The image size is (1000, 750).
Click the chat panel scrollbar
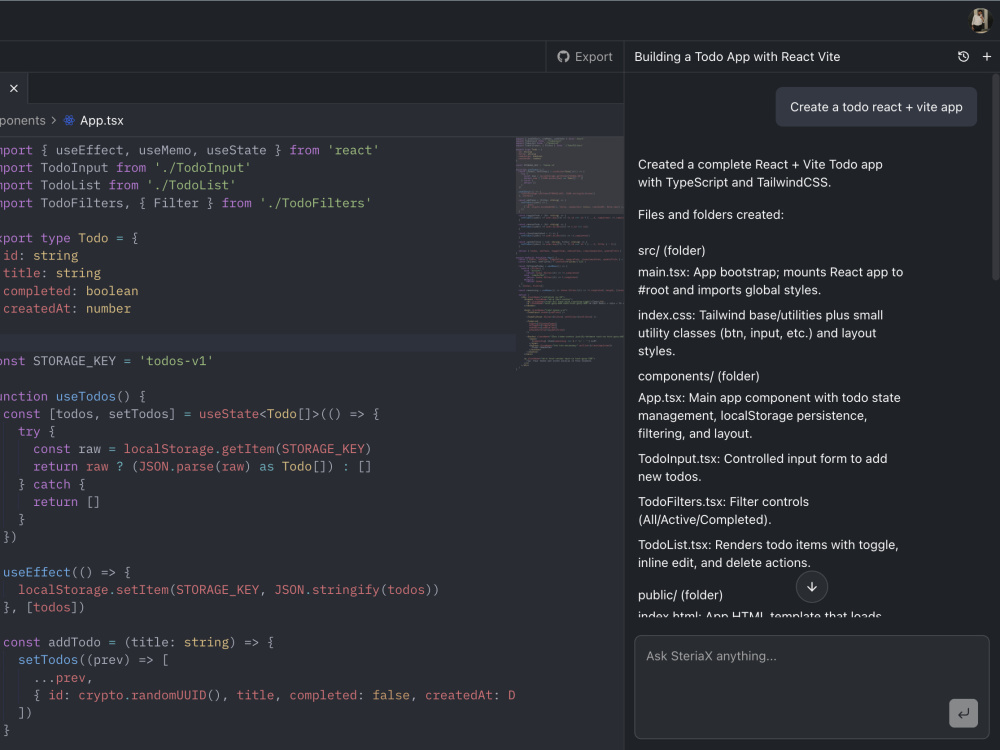pyautogui.click(x=996, y=177)
